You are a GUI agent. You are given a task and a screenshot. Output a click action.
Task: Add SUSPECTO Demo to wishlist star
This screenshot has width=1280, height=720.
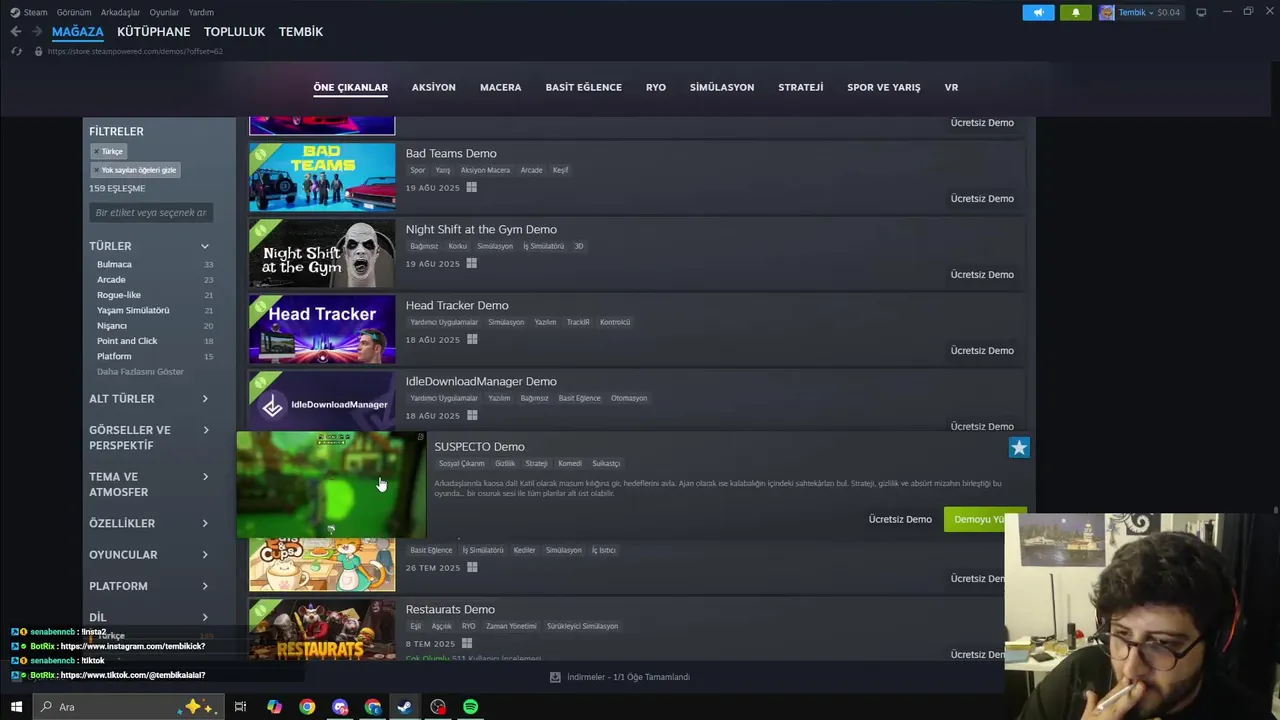[1019, 448]
